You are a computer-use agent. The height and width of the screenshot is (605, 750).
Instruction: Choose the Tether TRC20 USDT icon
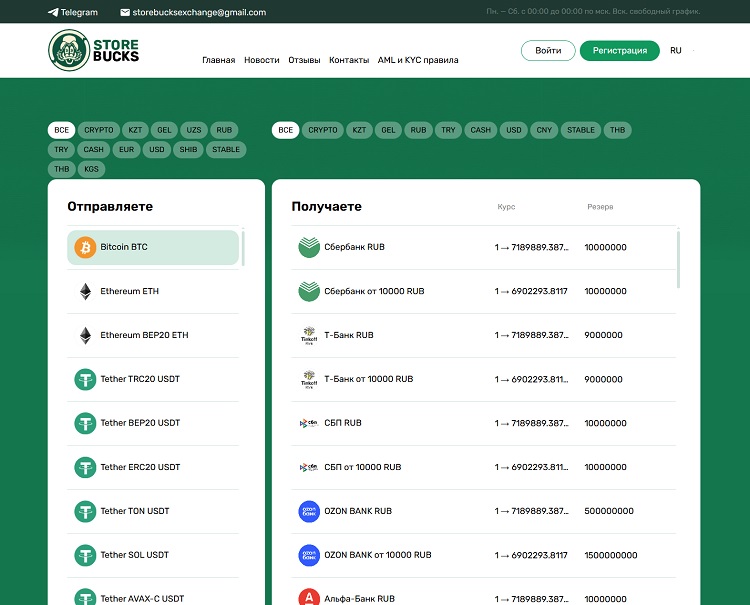(x=84, y=379)
